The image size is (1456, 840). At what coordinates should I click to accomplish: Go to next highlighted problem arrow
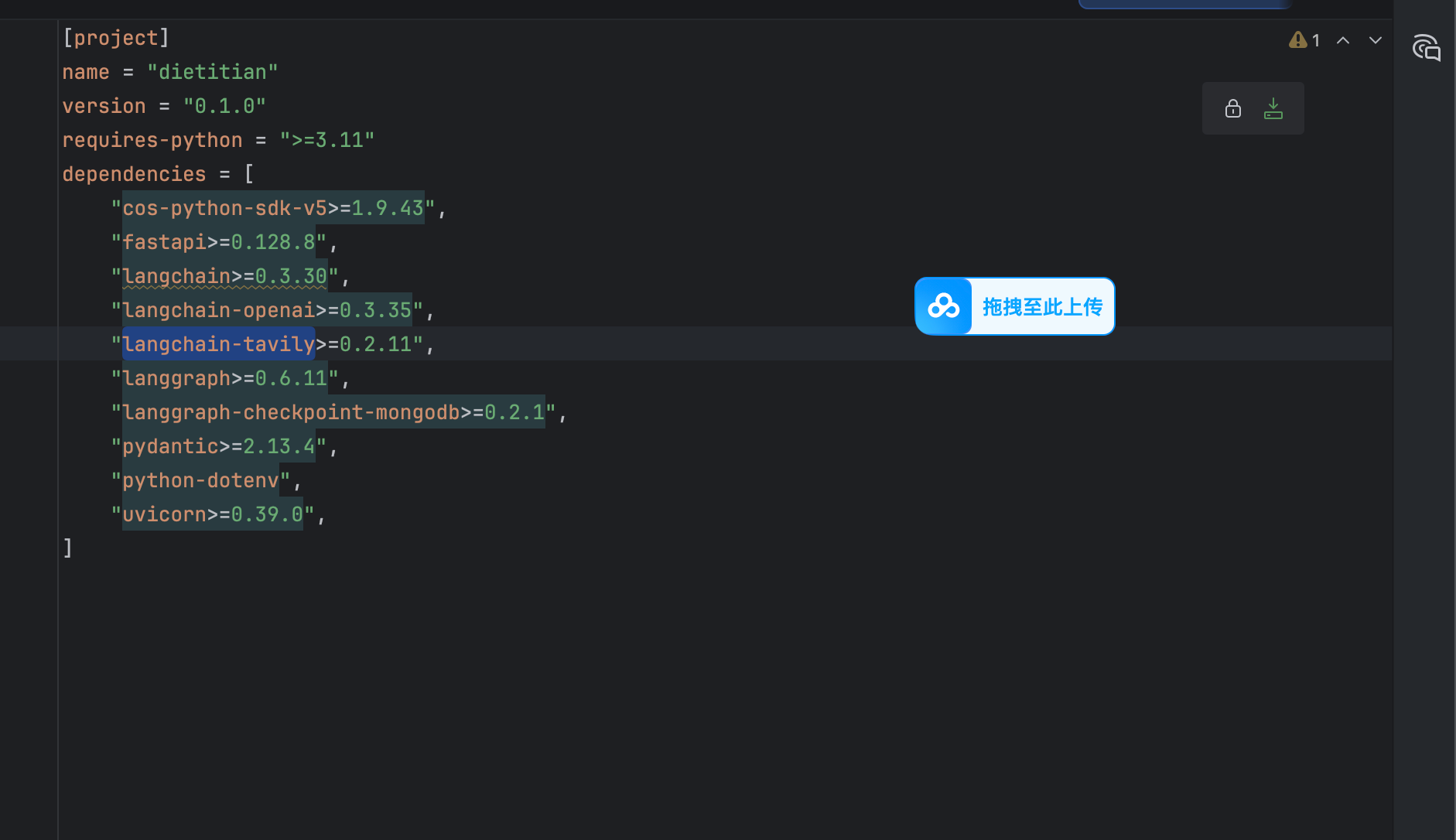1375,40
